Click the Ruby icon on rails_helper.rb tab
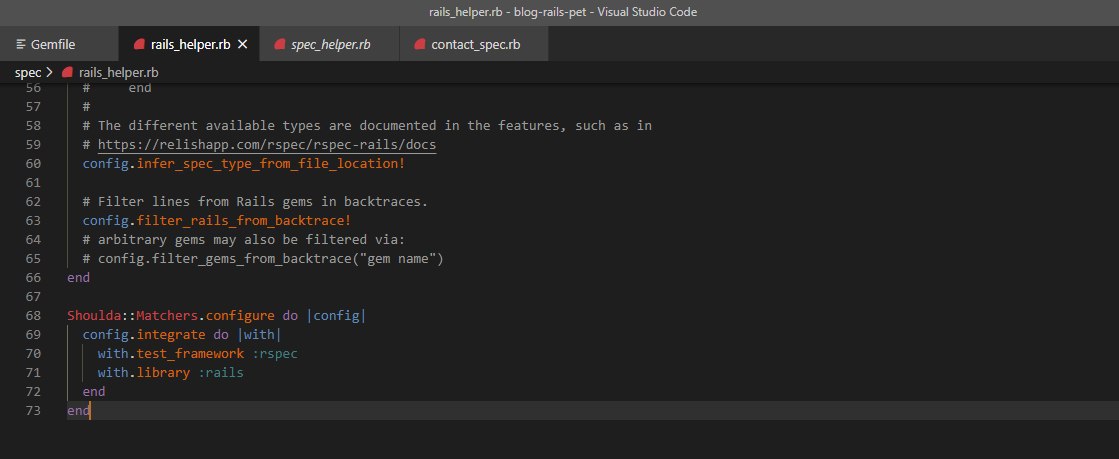Image resolution: width=1119 pixels, height=459 pixels. 139,44
